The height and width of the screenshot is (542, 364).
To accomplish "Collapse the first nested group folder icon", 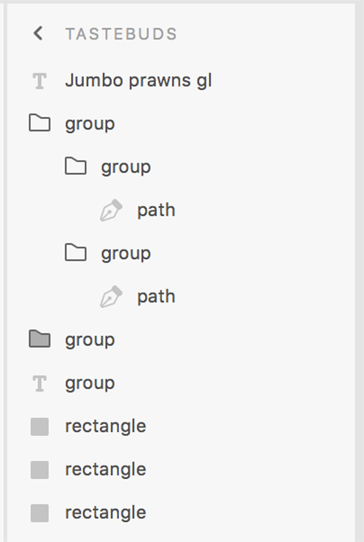I will tap(76, 167).
